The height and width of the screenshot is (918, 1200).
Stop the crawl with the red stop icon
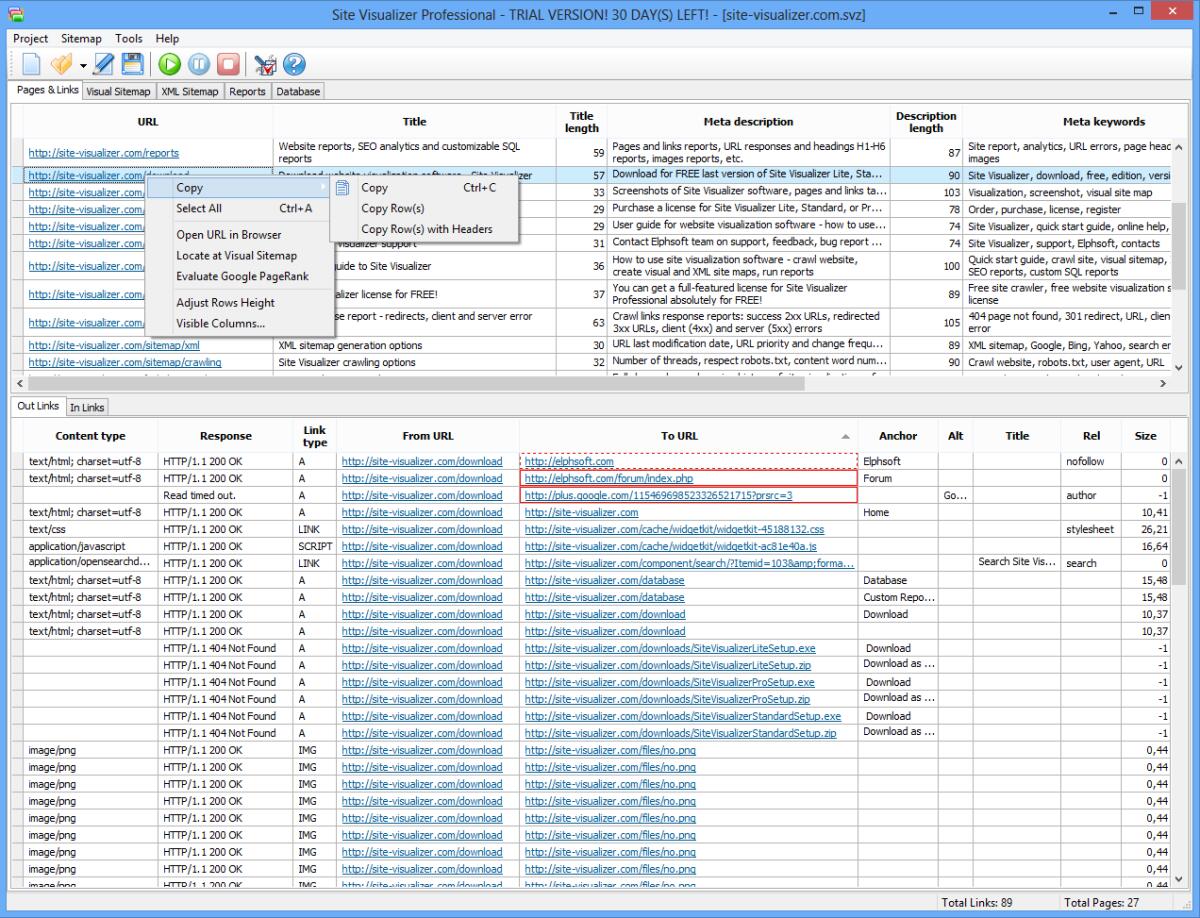(x=227, y=65)
